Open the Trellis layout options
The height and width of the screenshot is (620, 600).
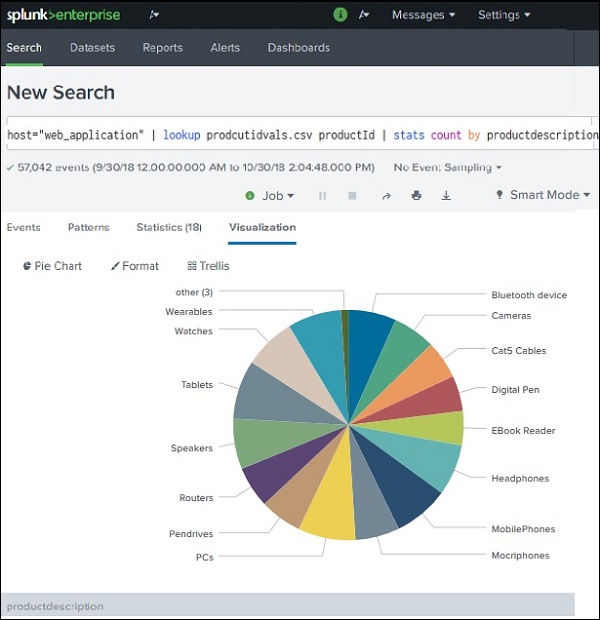208,266
